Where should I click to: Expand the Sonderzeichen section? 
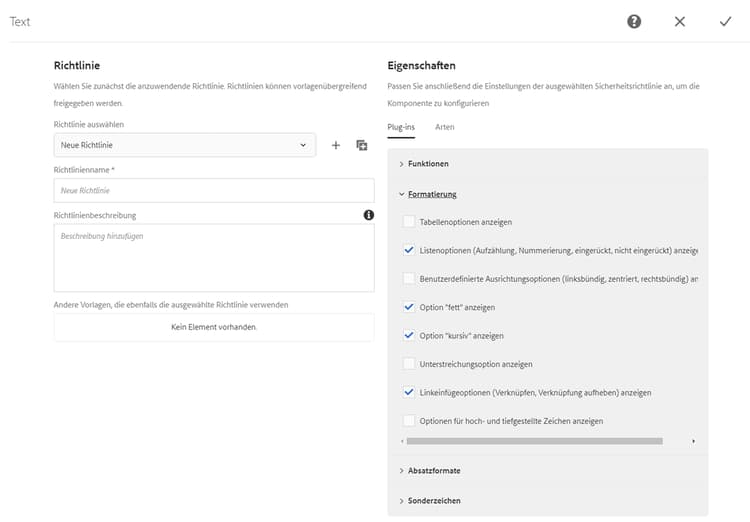(434, 500)
